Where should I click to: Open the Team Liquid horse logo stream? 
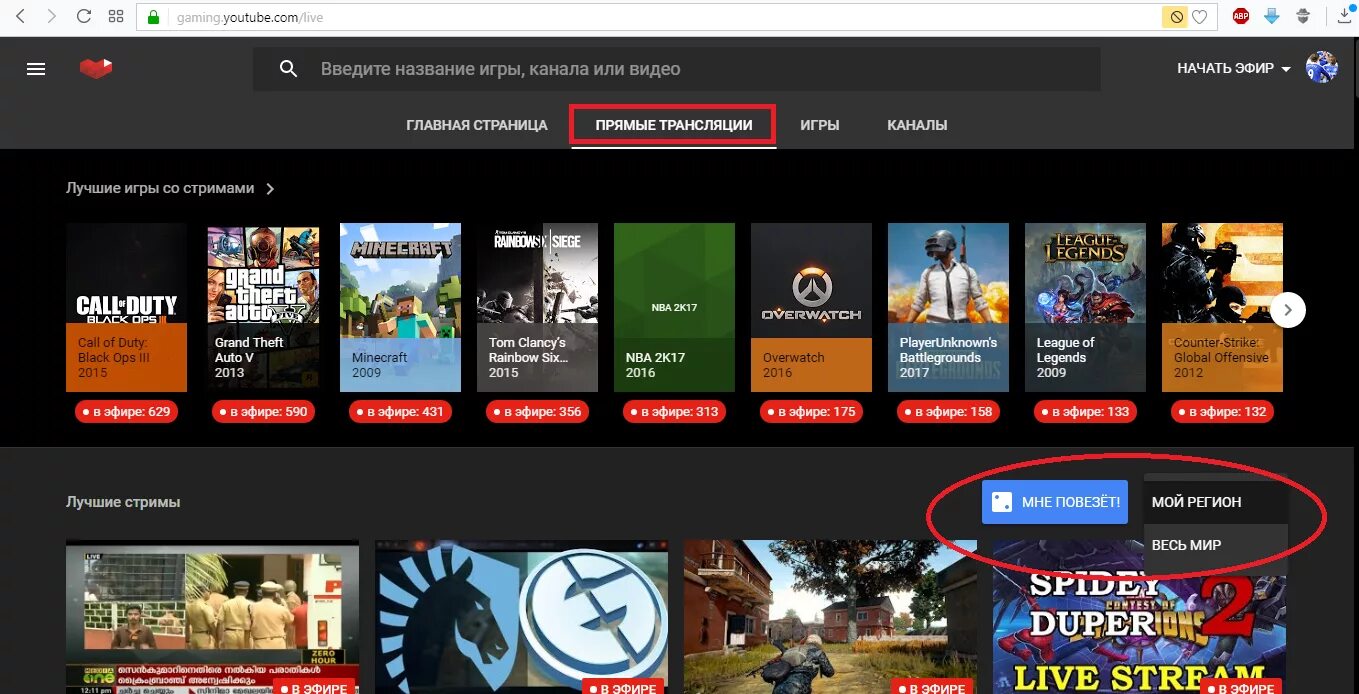521,617
